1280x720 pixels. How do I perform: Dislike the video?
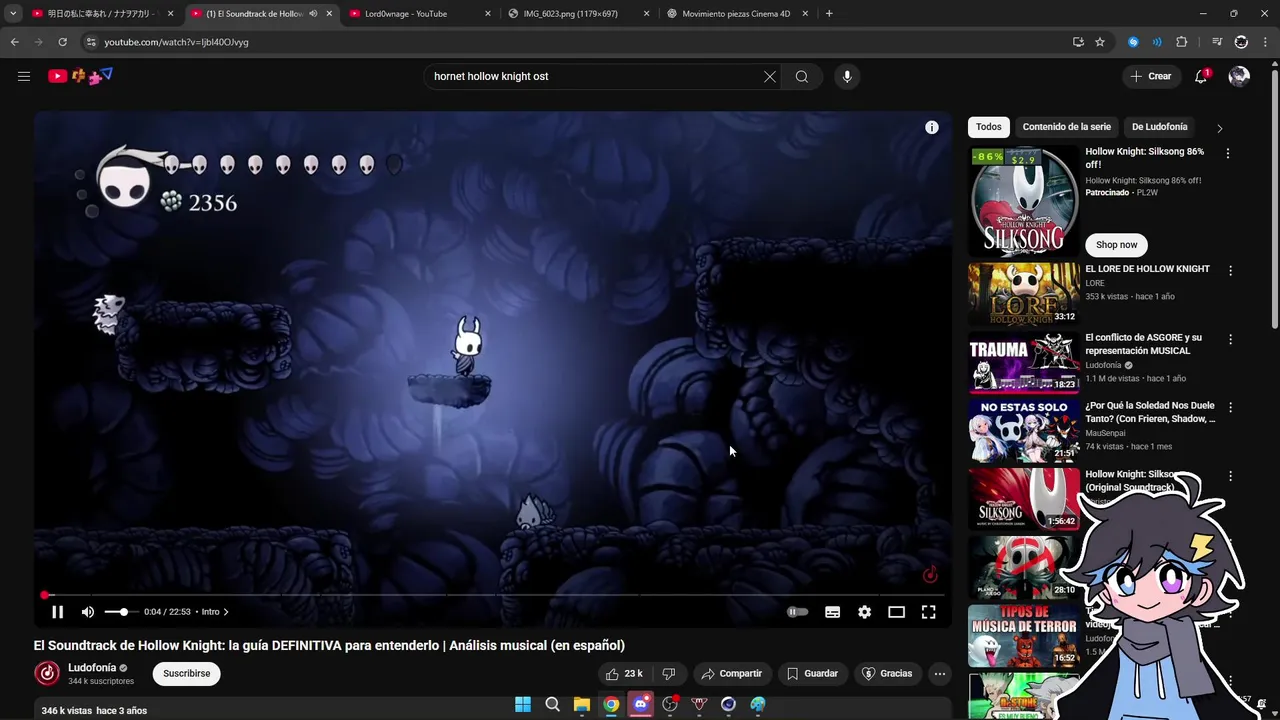click(x=669, y=674)
